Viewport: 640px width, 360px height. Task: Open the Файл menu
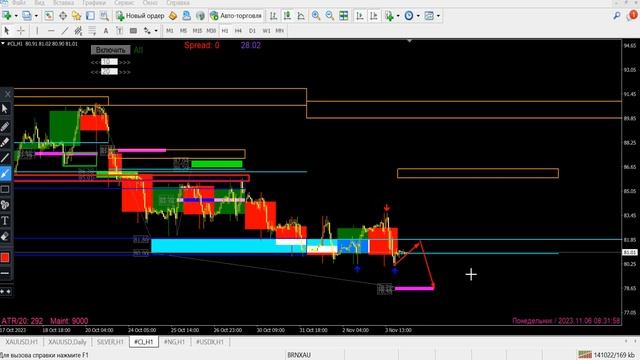(x=19, y=2)
